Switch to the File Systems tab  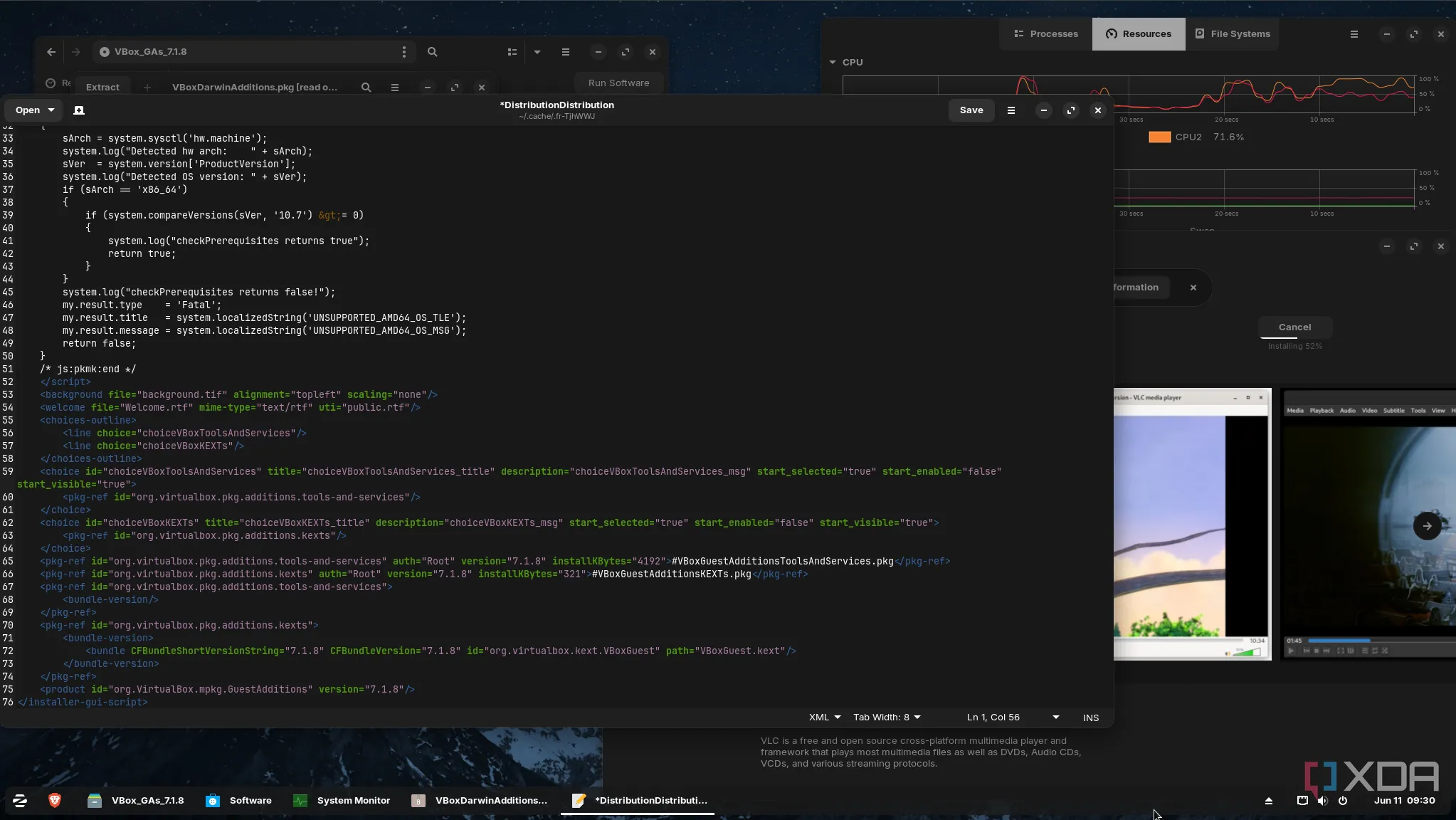(x=1232, y=34)
